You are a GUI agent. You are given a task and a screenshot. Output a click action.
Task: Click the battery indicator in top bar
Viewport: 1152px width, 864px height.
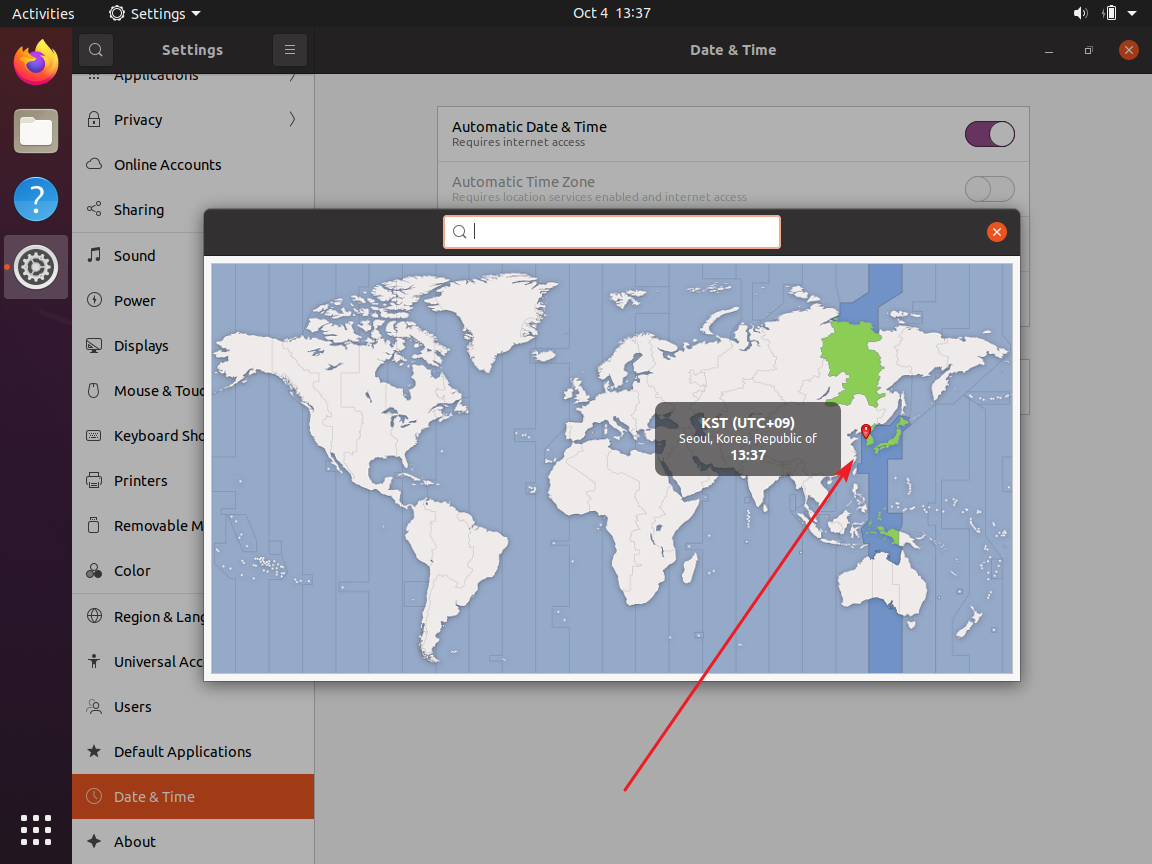(x=1109, y=13)
